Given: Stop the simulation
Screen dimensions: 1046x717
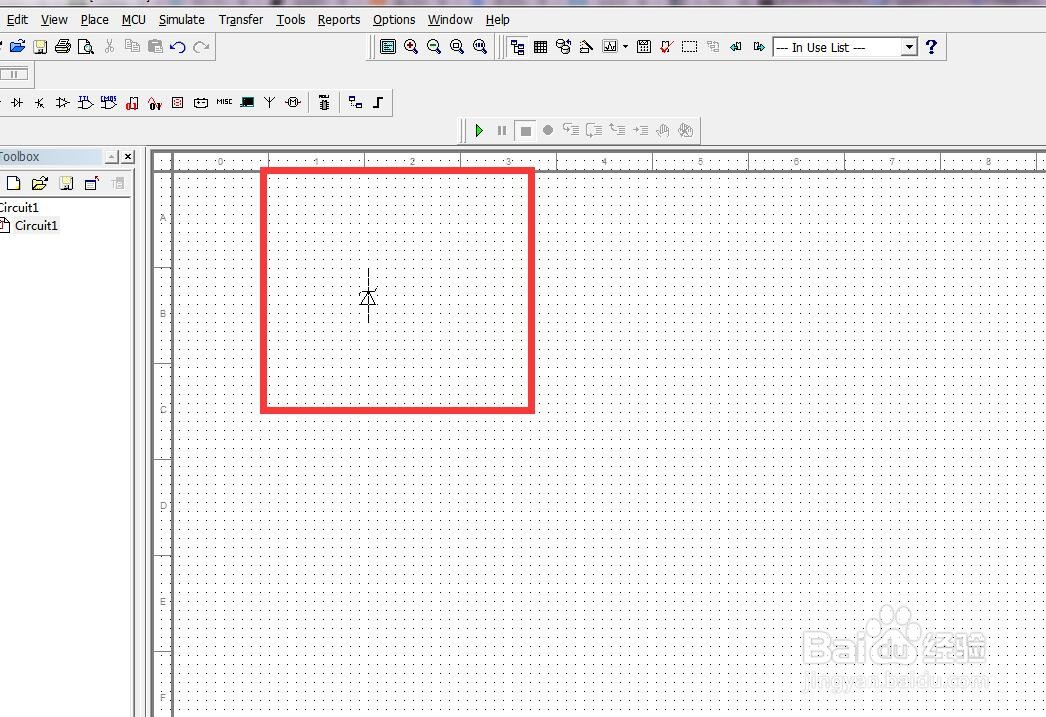Looking at the screenshot, I should tap(526, 131).
